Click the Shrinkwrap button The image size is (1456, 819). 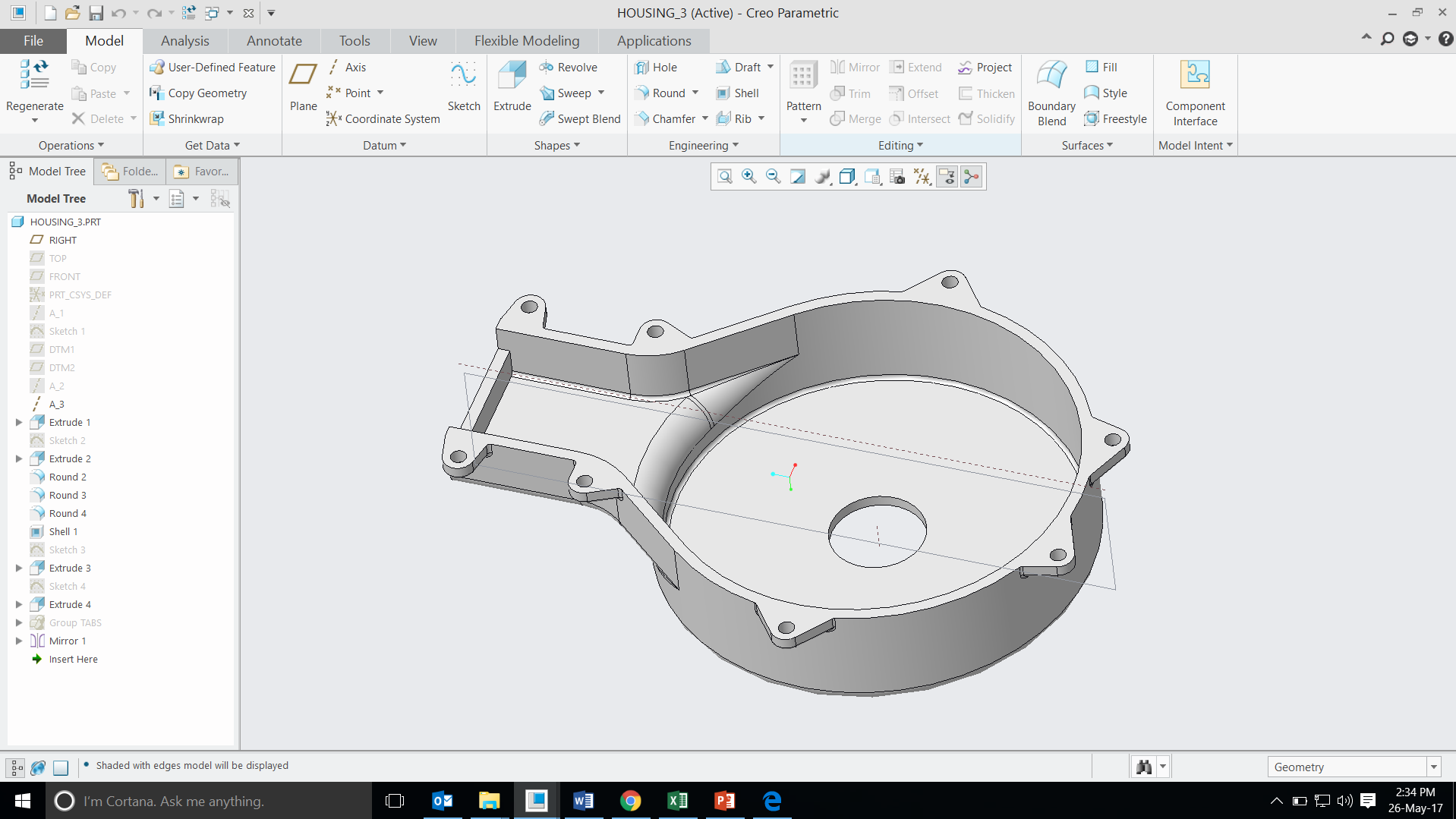pos(186,118)
